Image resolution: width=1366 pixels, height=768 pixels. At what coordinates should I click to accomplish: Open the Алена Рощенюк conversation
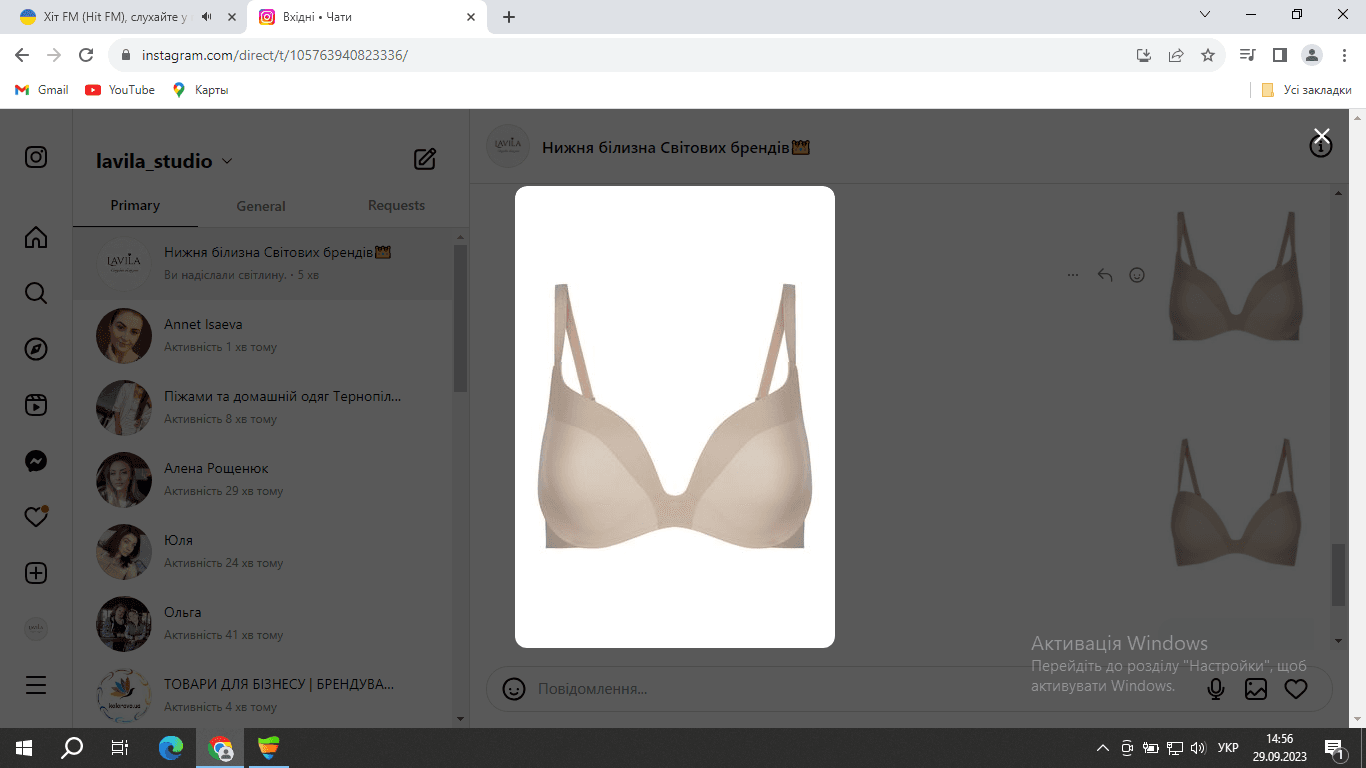point(263,479)
